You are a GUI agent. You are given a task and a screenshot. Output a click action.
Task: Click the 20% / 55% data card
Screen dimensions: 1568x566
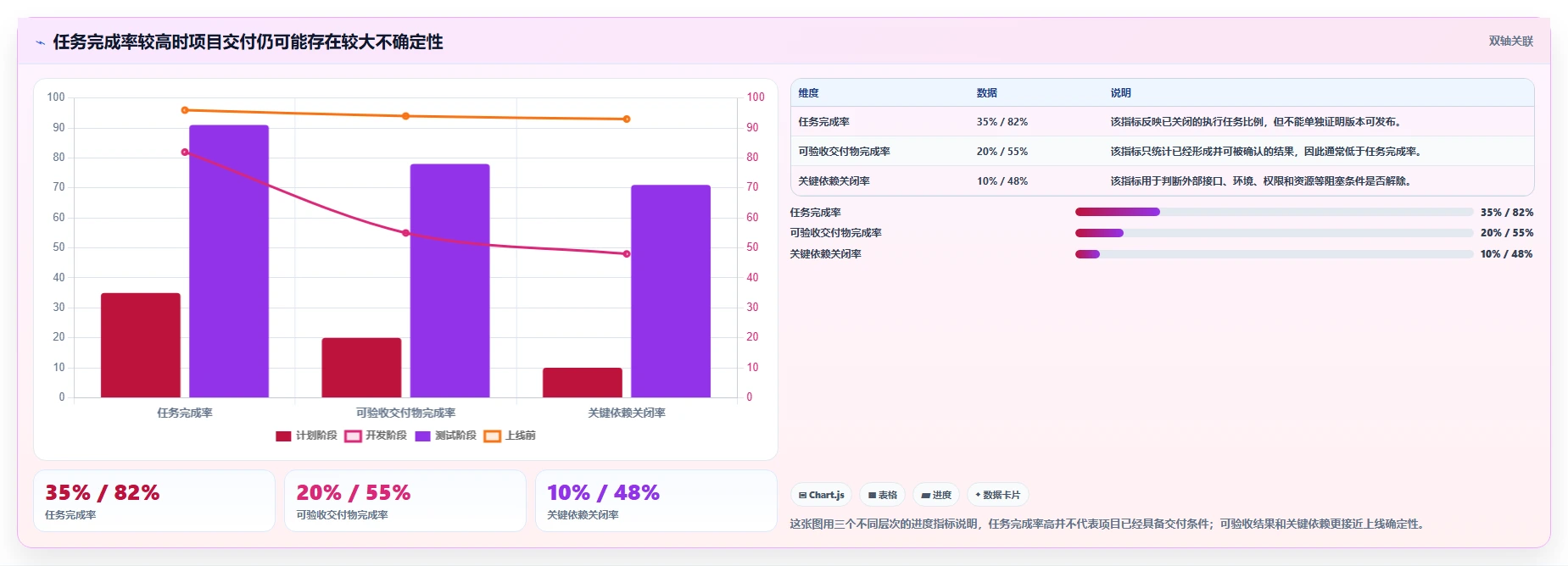(x=405, y=501)
